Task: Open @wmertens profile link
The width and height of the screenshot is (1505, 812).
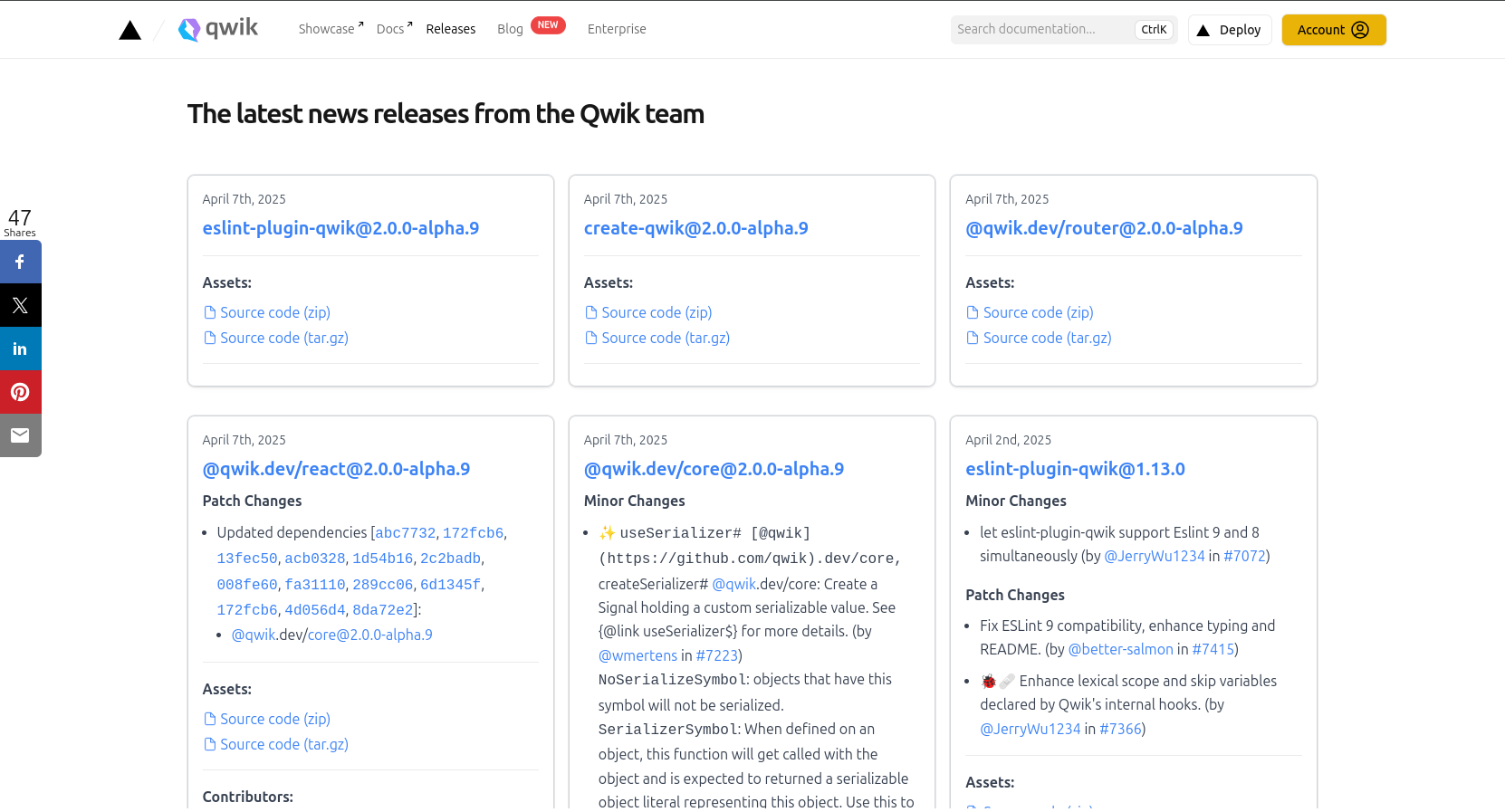Action: (637, 655)
